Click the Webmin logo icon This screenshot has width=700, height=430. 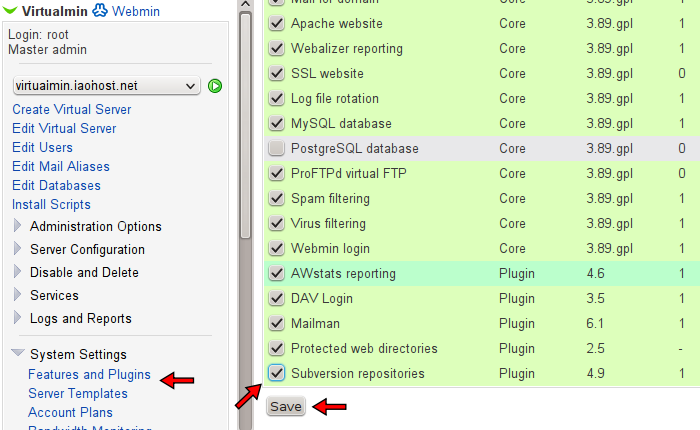[100, 10]
